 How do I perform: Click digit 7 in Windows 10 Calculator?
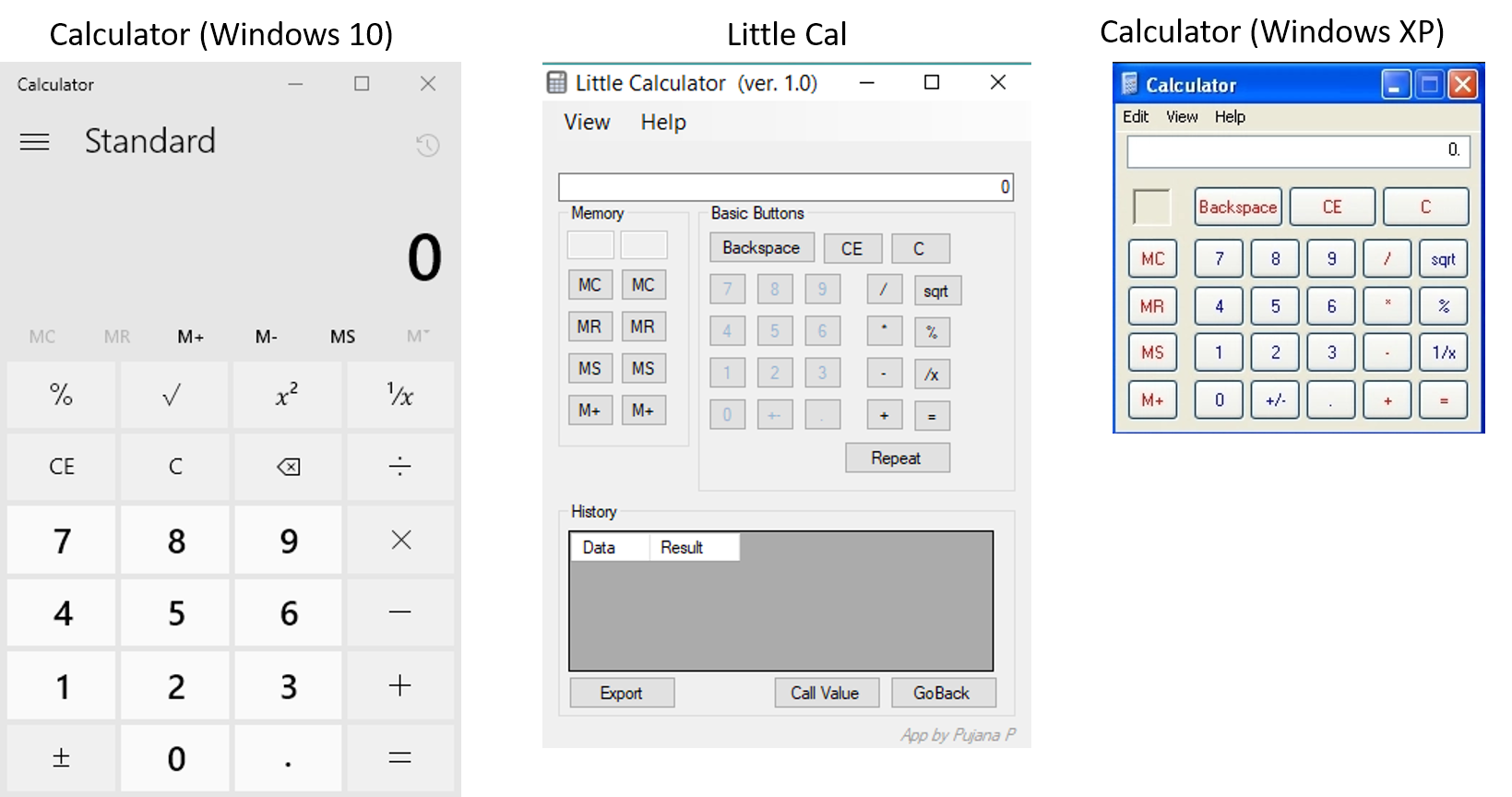click(61, 540)
